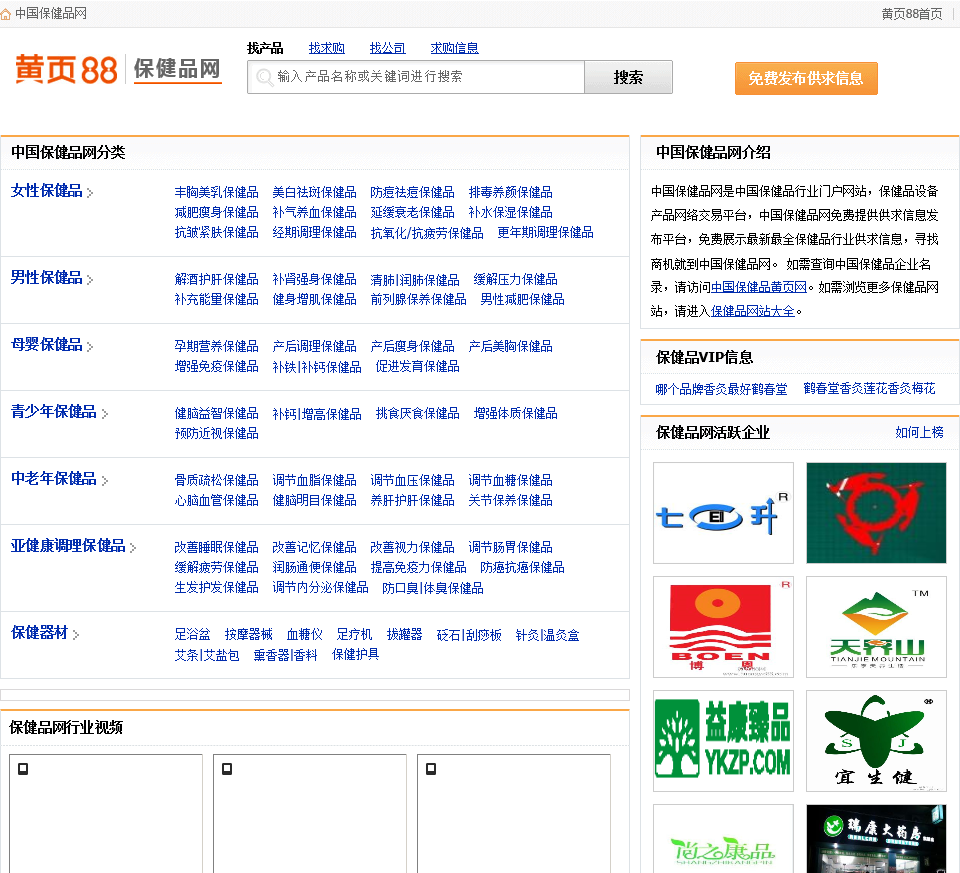Screen dimensions: 960x873
Task: Open the 更年期调理保健品 link
Action: coord(545,233)
